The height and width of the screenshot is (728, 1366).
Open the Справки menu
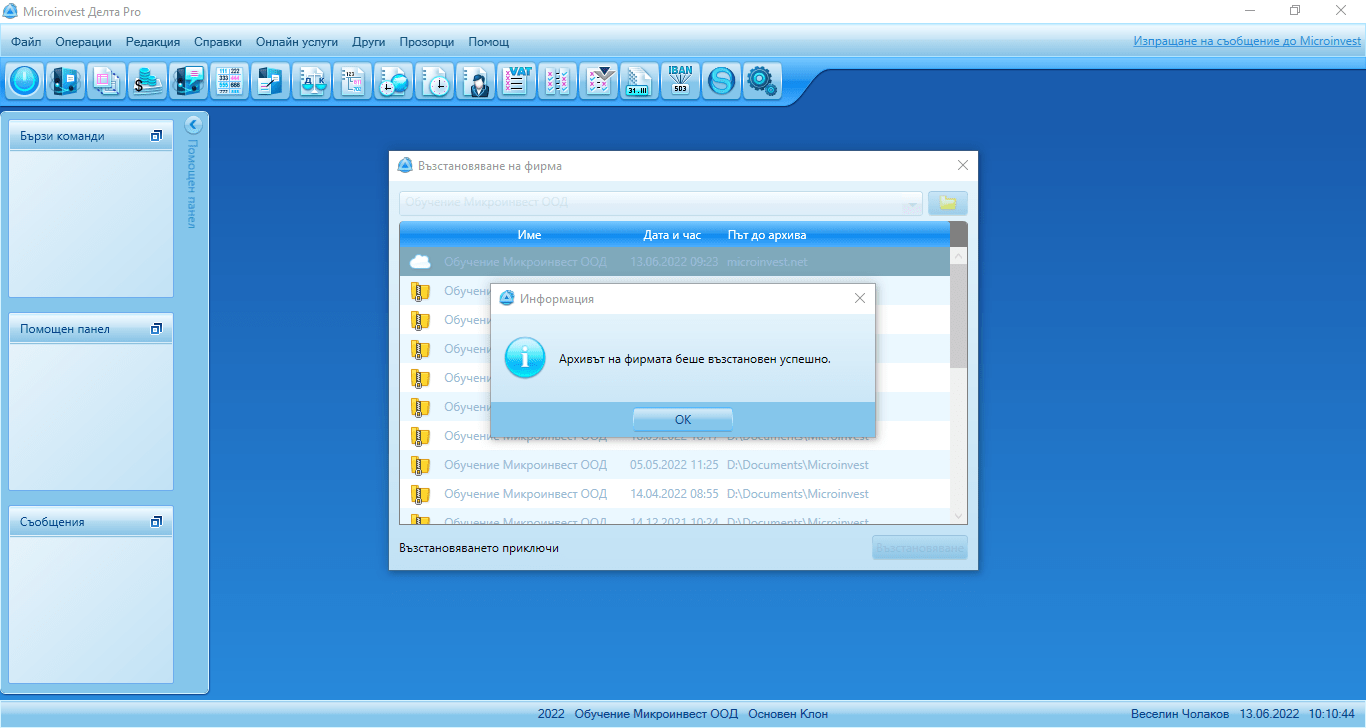pyautogui.click(x=218, y=42)
